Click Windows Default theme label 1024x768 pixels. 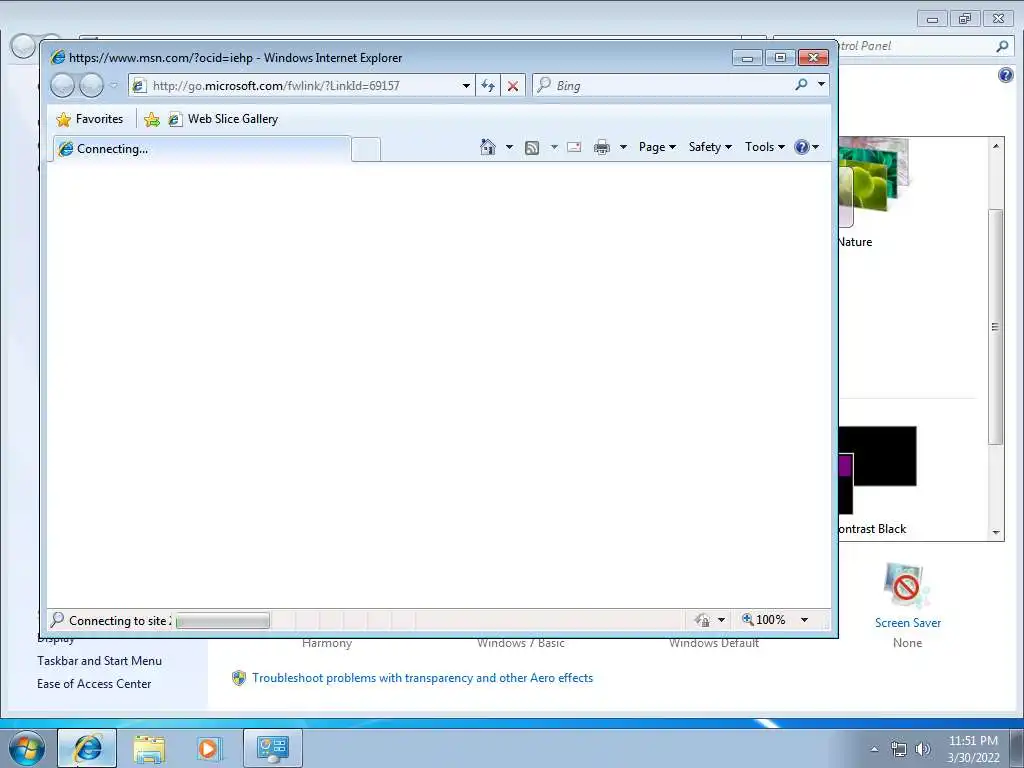pos(714,643)
